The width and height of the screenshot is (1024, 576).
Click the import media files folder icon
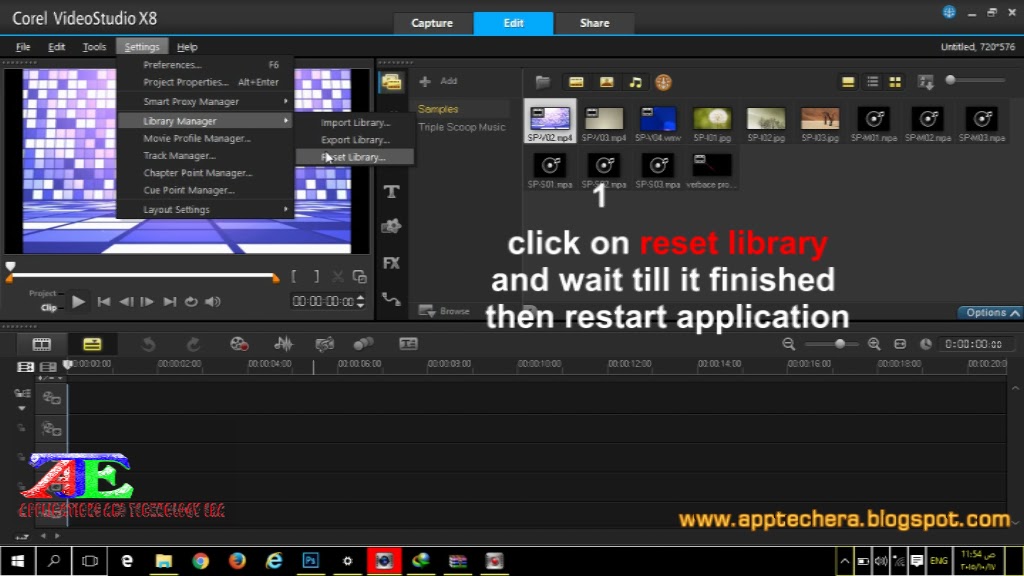coord(543,82)
